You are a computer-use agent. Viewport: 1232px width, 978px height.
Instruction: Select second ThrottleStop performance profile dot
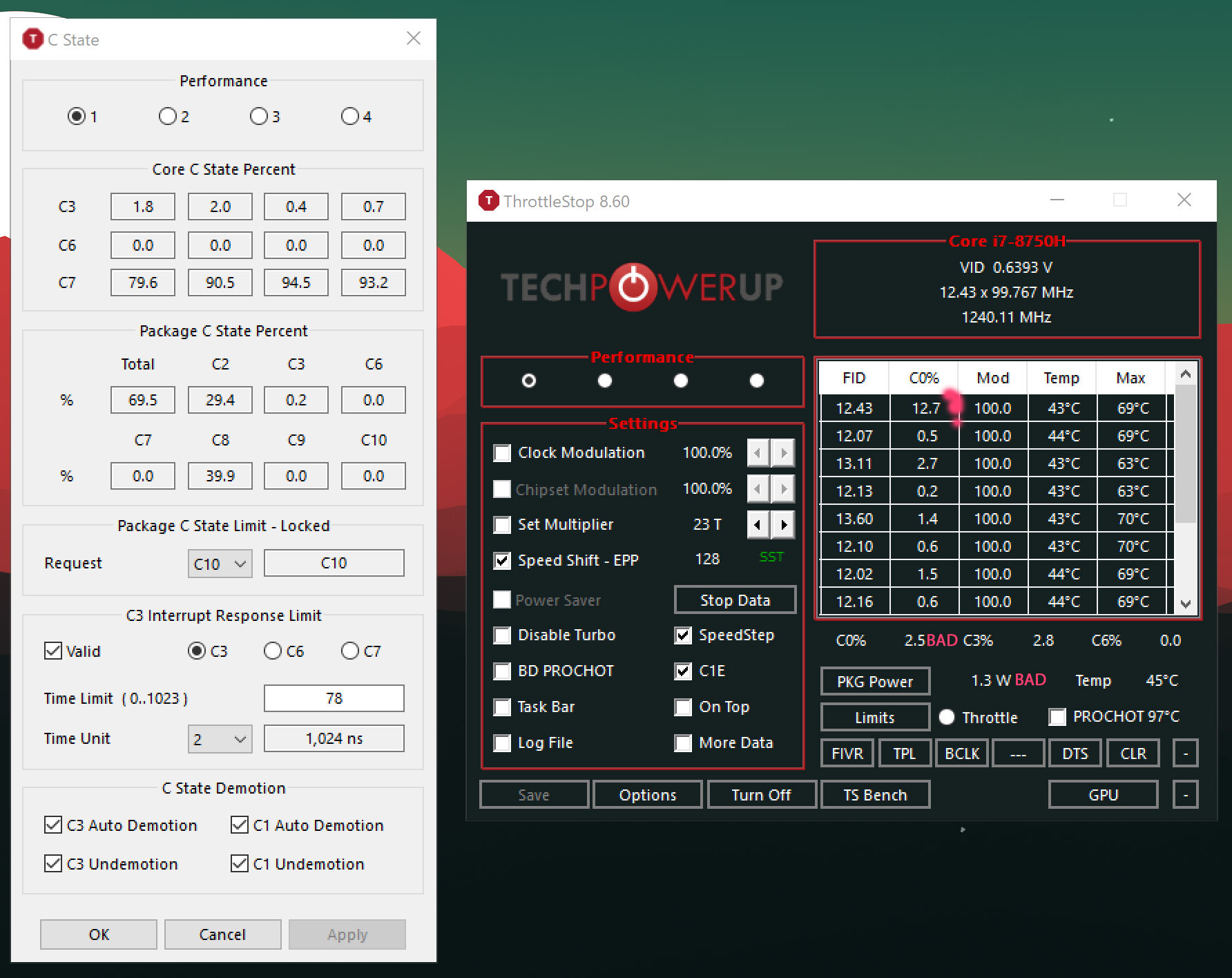605,381
